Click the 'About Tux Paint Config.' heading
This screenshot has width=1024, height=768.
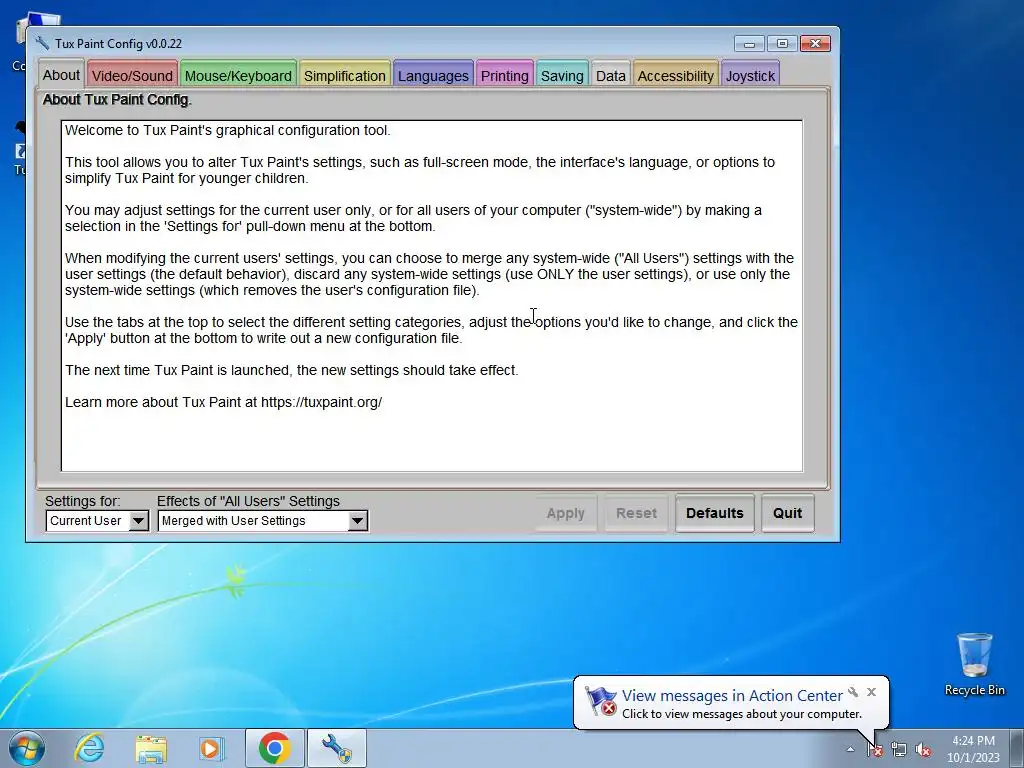117,100
